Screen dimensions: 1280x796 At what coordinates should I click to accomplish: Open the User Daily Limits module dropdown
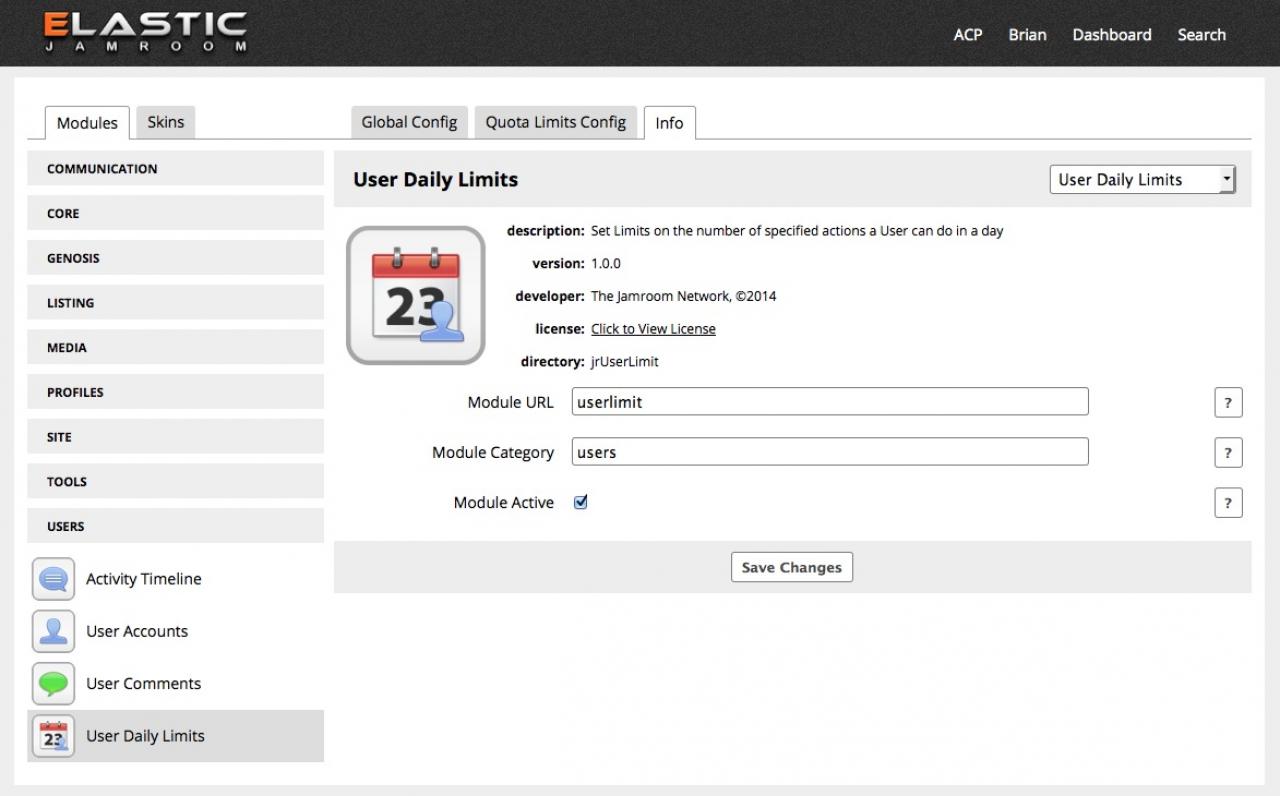(x=1142, y=180)
